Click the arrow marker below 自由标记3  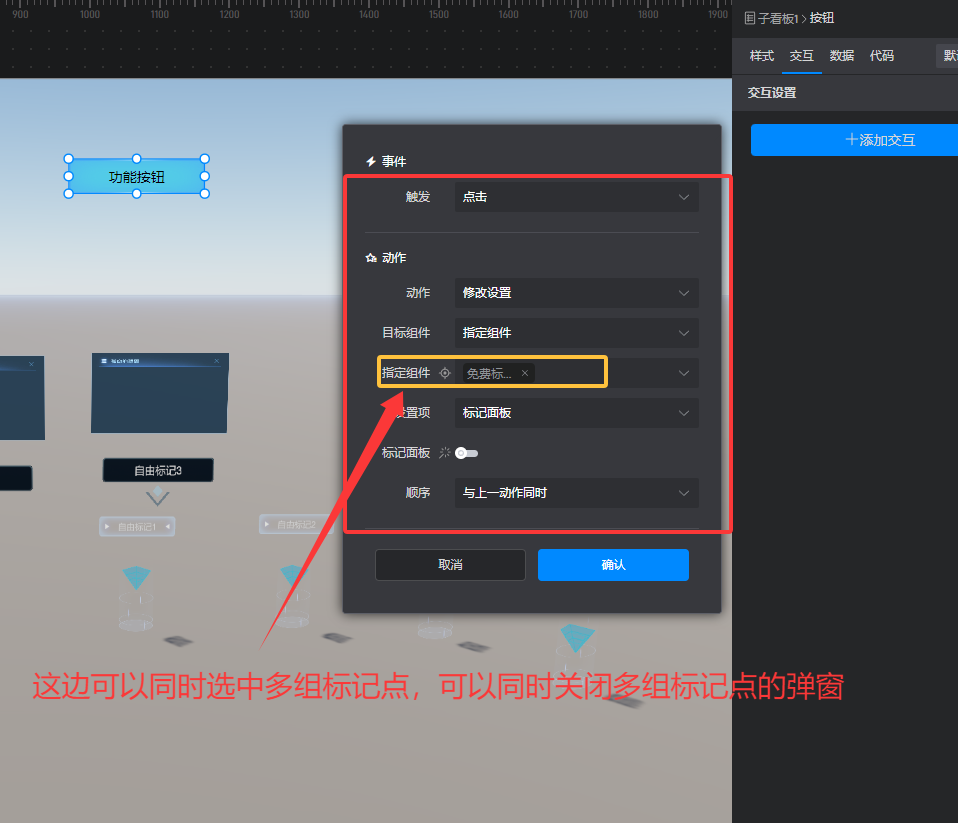157,496
